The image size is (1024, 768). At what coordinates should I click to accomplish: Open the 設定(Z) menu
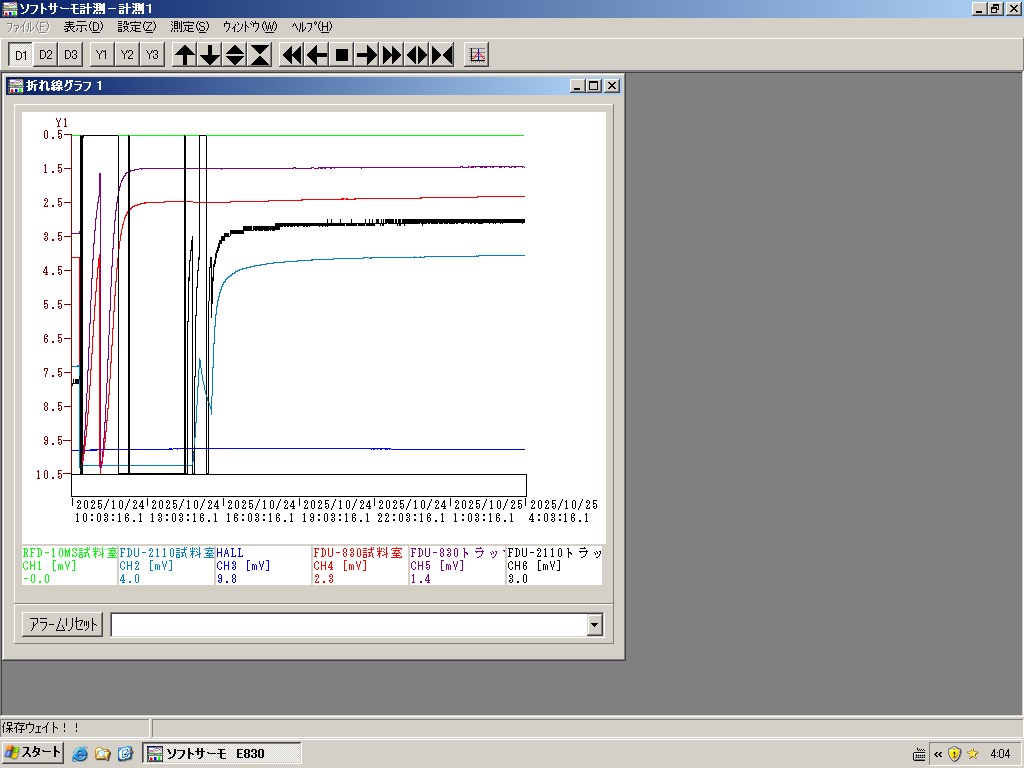tap(136, 27)
